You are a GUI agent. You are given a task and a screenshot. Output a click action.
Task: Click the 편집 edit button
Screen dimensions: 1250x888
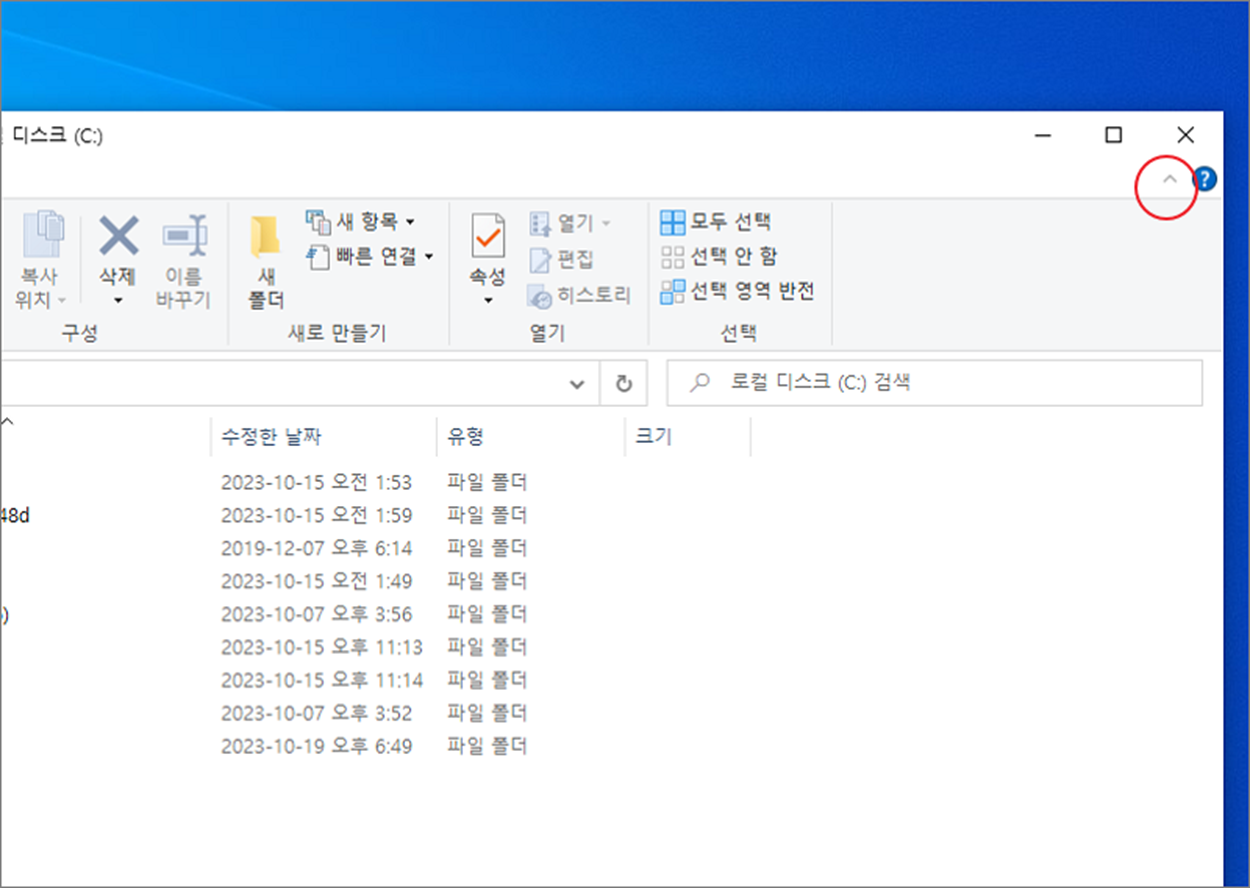(x=561, y=260)
